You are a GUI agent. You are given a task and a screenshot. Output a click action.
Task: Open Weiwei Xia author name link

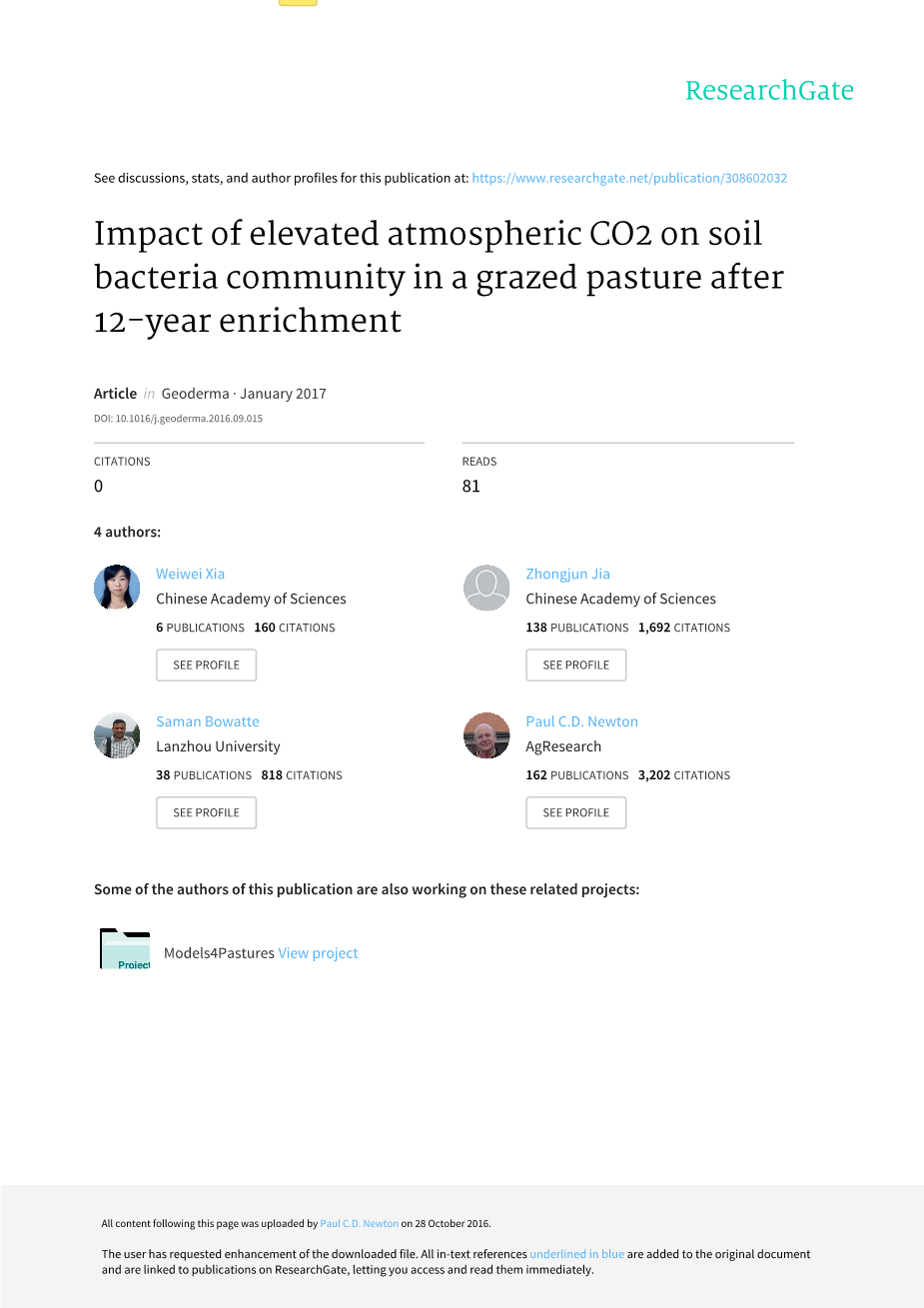coord(190,574)
